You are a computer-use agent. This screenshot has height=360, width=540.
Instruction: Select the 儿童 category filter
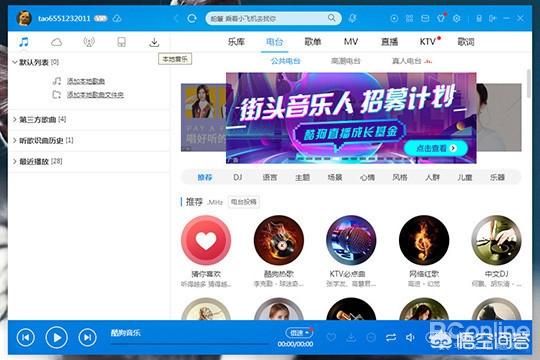(x=465, y=177)
